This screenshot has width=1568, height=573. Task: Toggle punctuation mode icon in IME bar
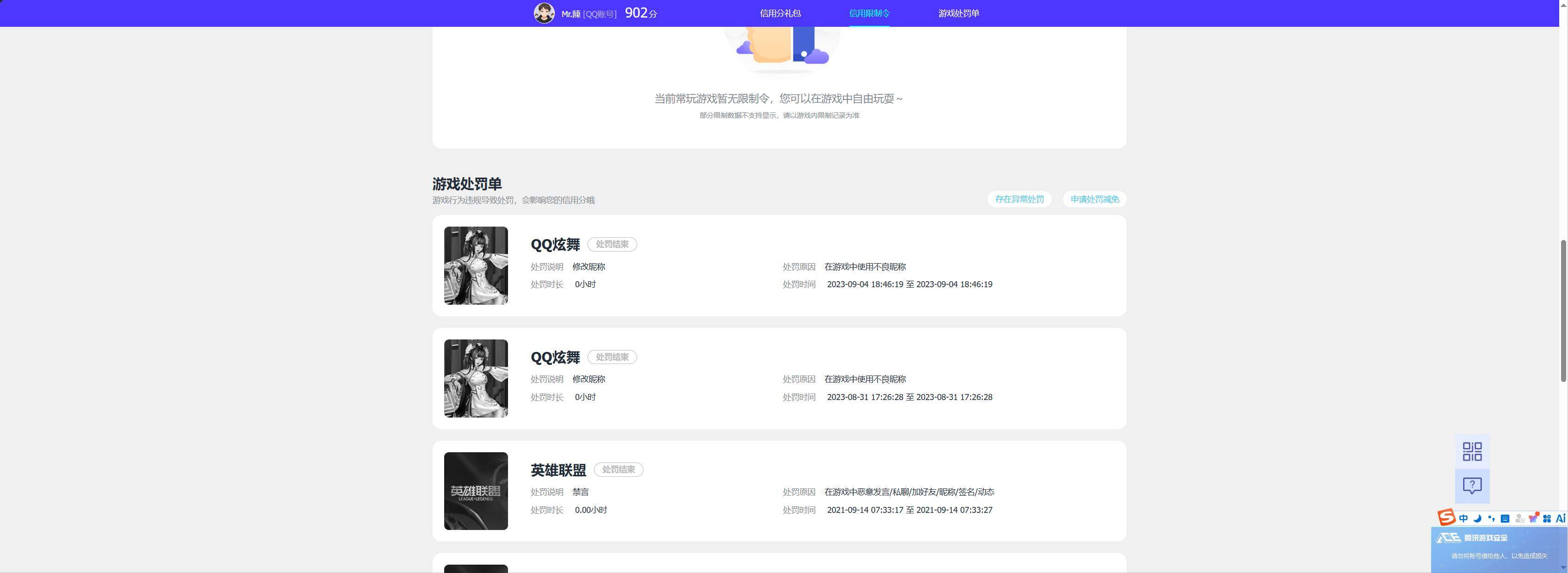tap(1491, 518)
